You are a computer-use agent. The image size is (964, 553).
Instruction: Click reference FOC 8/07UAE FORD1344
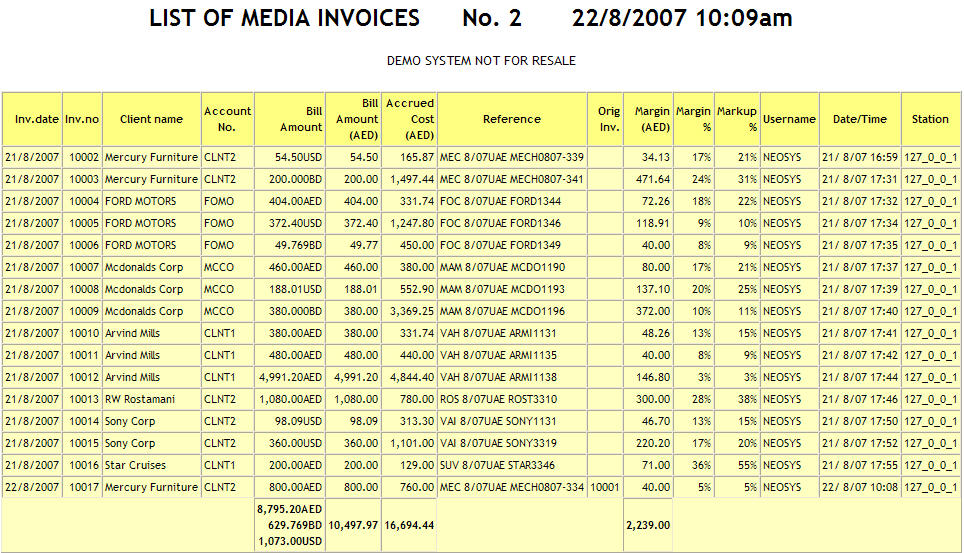coord(500,201)
